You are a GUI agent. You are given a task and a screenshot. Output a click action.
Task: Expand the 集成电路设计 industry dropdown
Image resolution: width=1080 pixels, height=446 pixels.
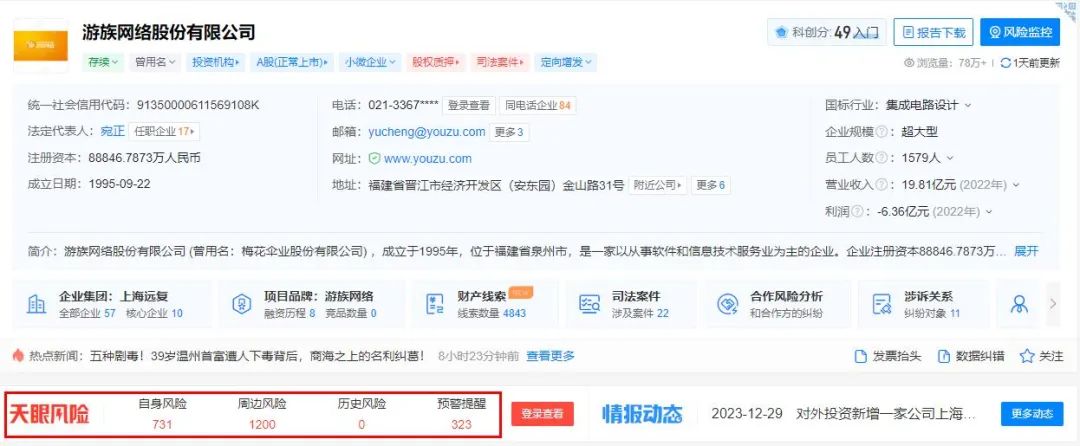(x=968, y=105)
